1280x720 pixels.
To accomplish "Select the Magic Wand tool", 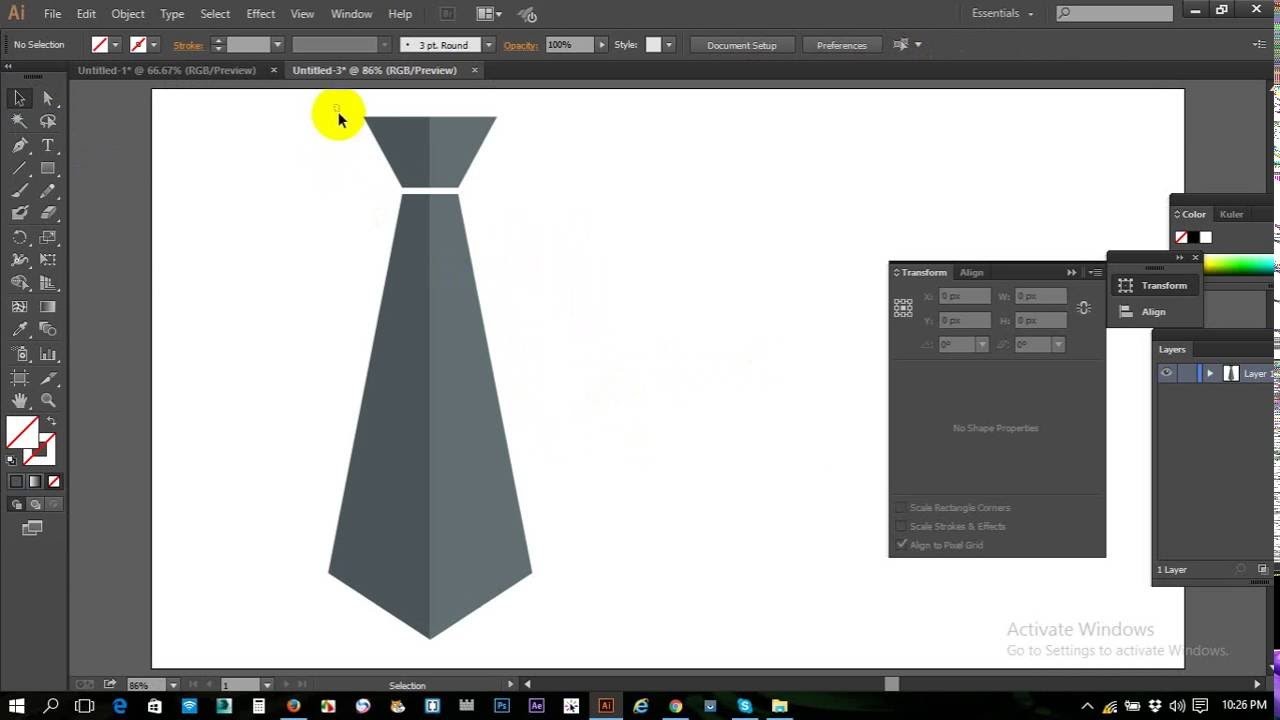I will tap(20, 121).
